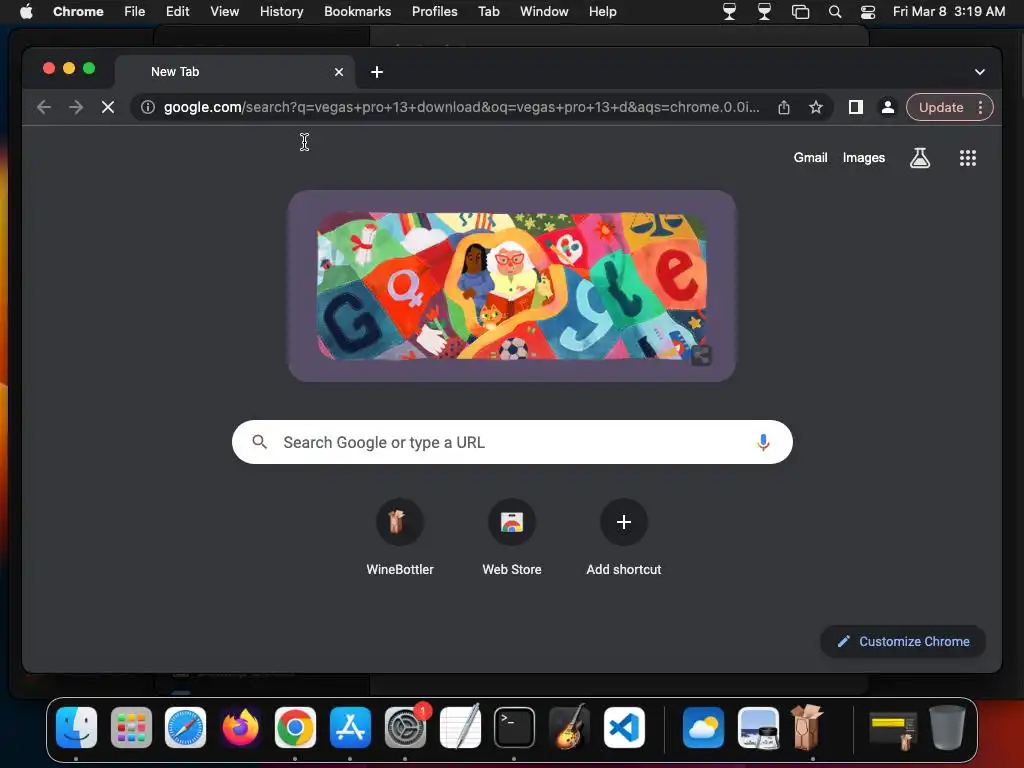The image size is (1024, 768).
Task: Open the Google apps grid
Action: (968, 157)
